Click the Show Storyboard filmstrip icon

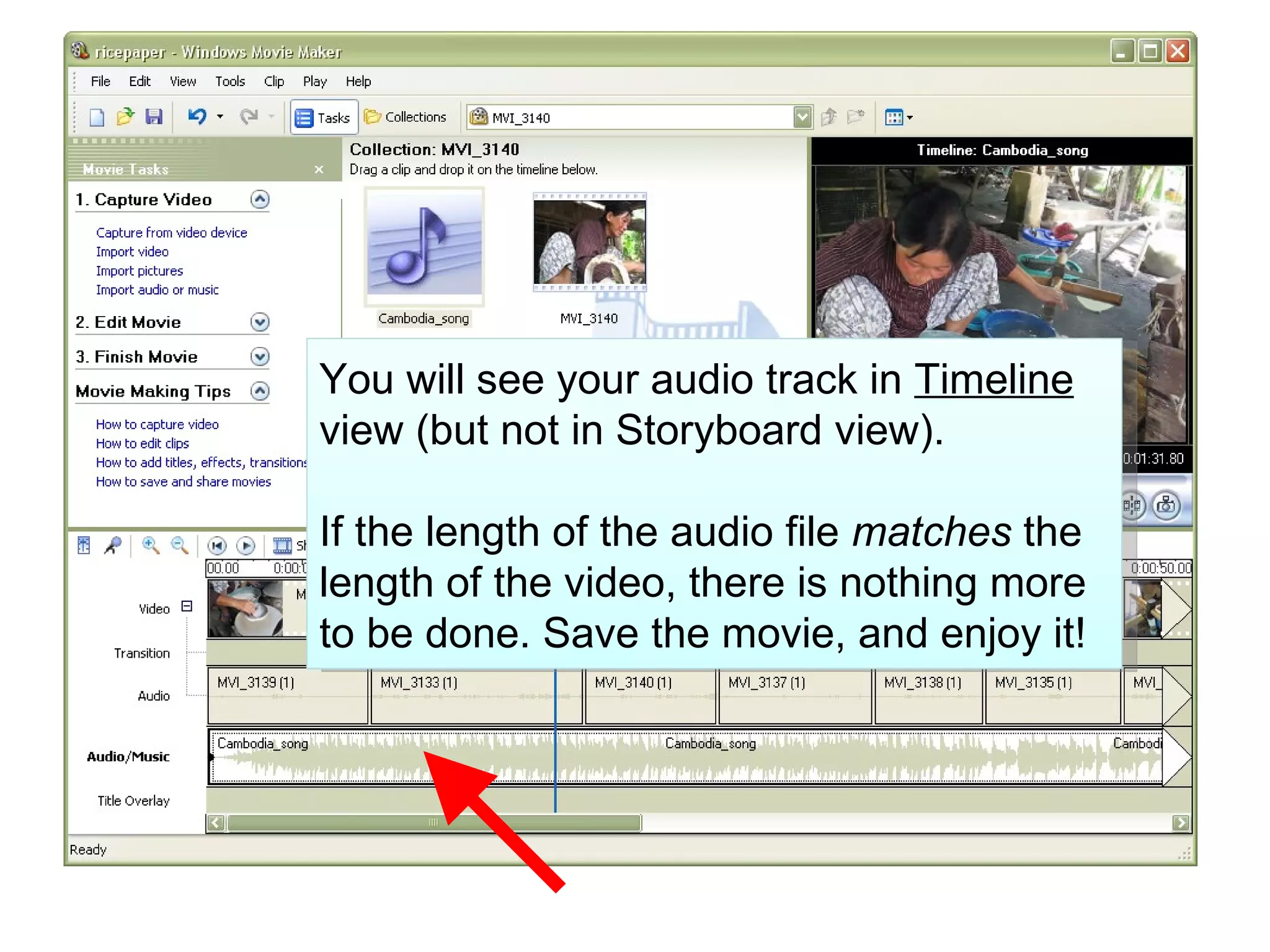click(x=282, y=545)
